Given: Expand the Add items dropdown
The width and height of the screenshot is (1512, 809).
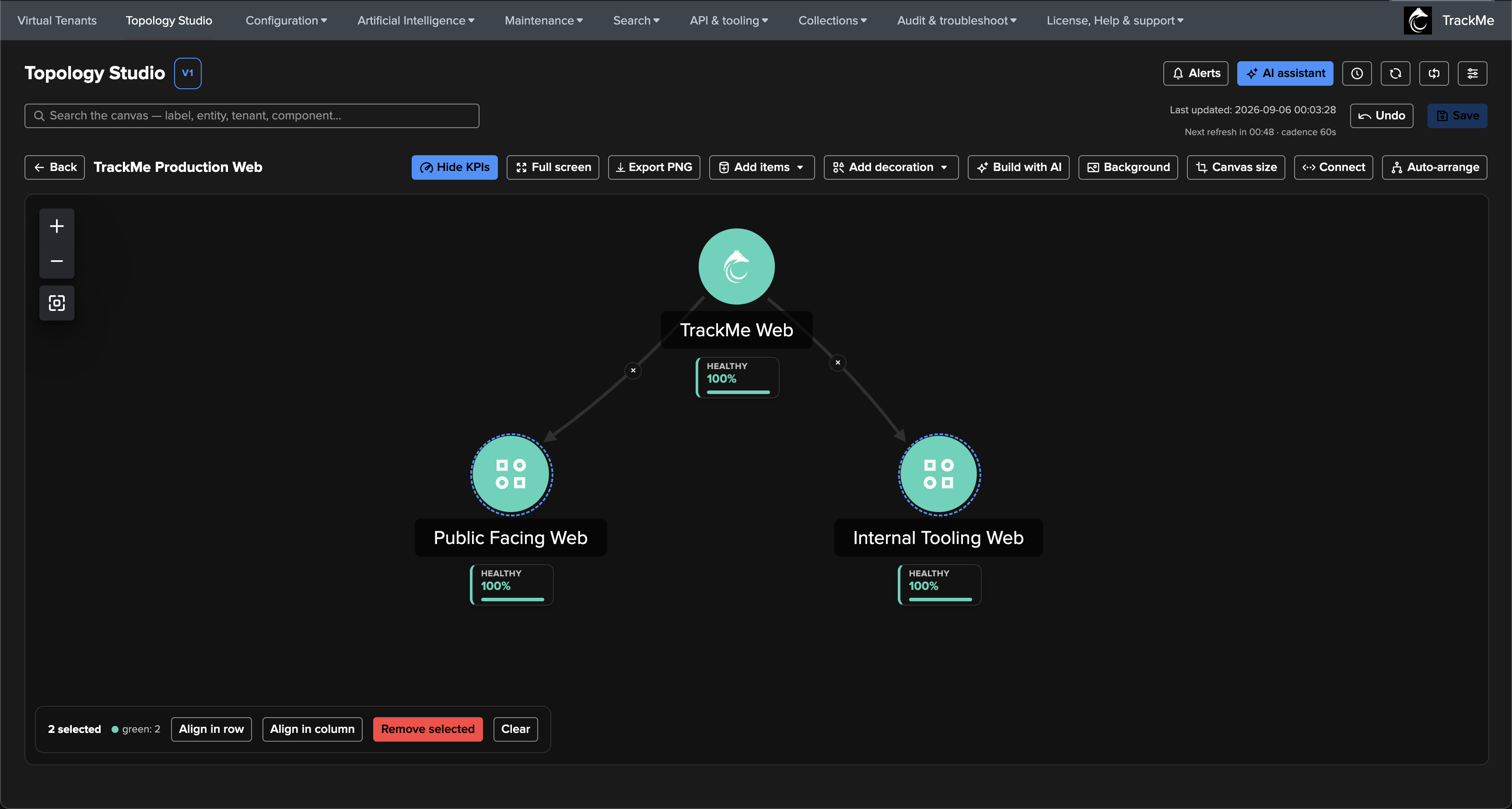Looking at the screenshot, I should tap(761, 167).
